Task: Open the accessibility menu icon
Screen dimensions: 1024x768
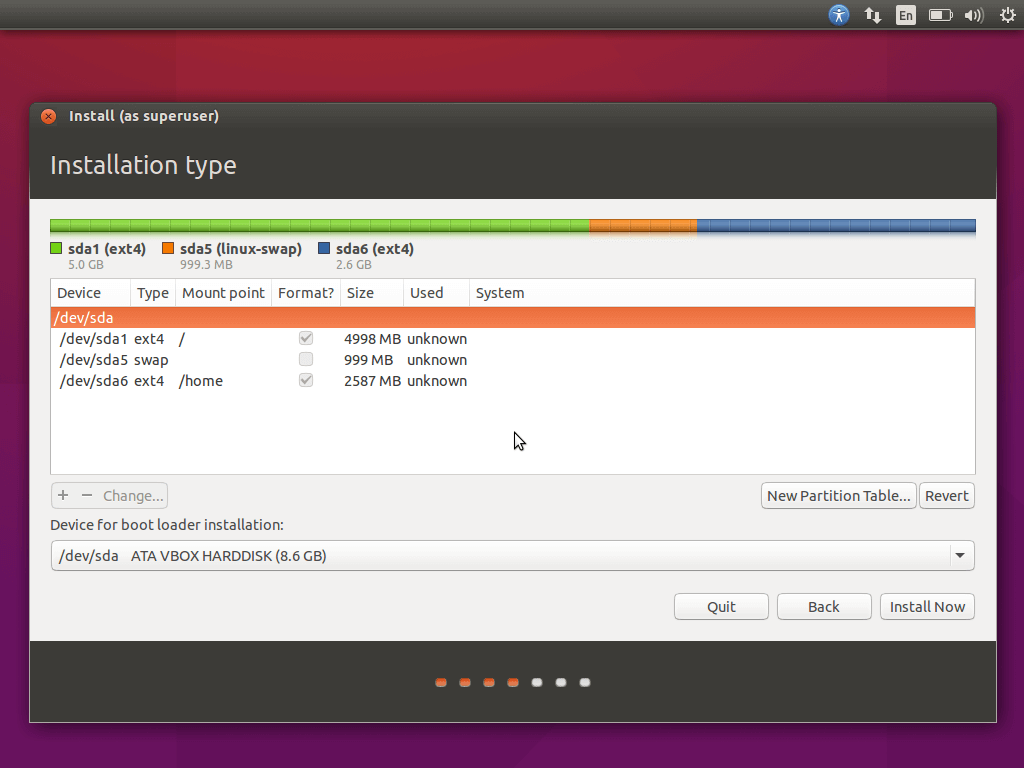Action: pyautogui.click(x=839, y=15)
